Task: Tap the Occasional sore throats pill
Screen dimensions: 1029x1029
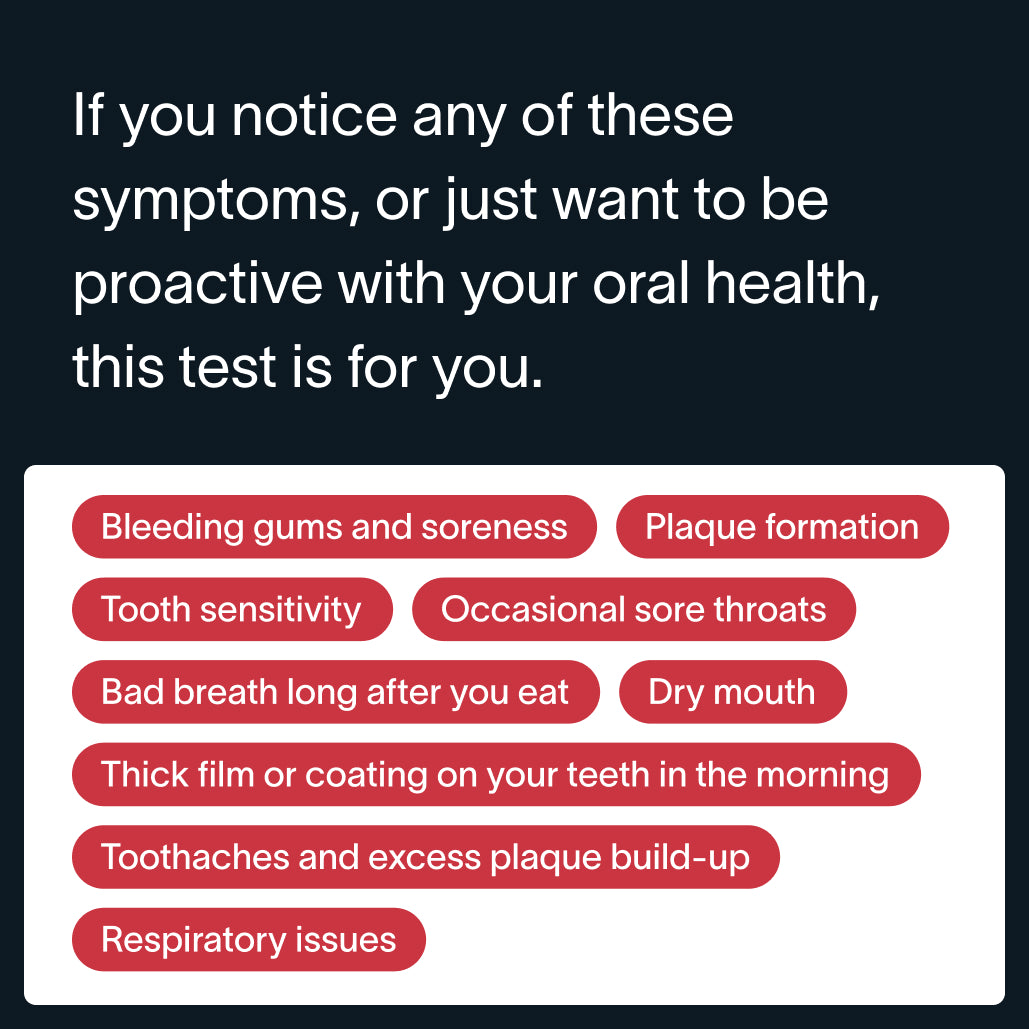Action: coord(634,609)
